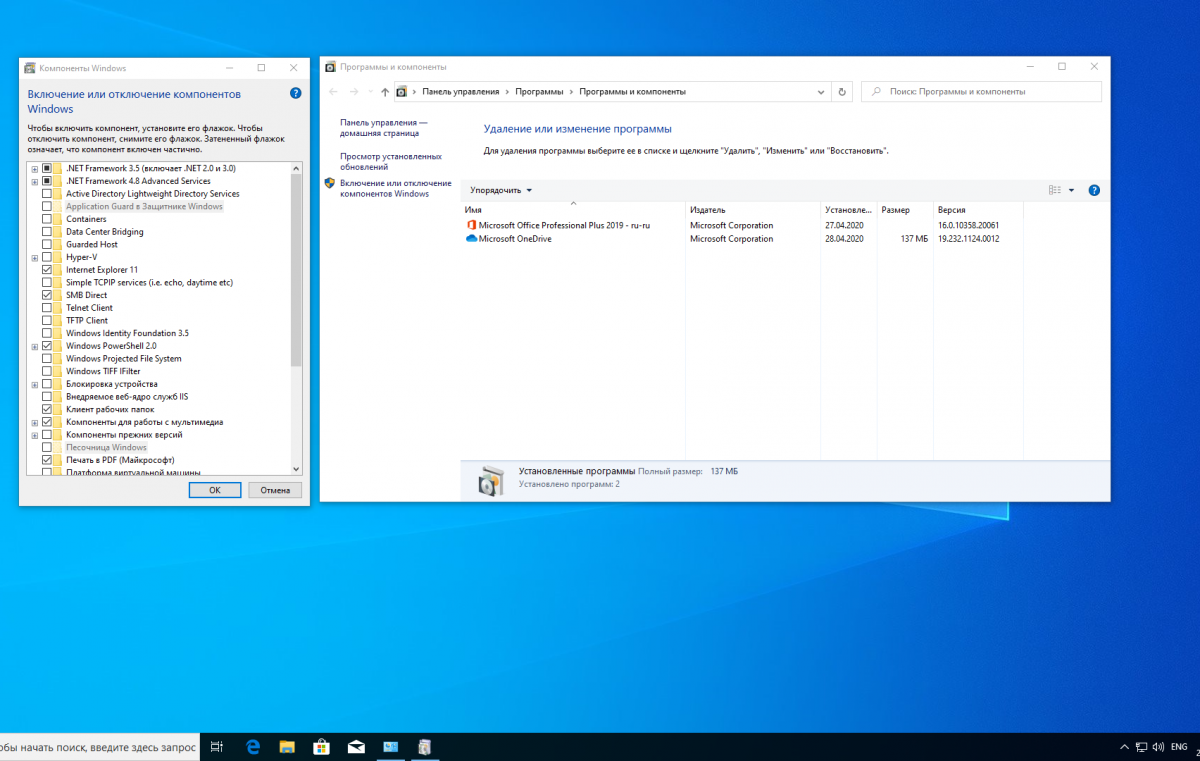Uncheck Клиент рабочих папок component

47,409
